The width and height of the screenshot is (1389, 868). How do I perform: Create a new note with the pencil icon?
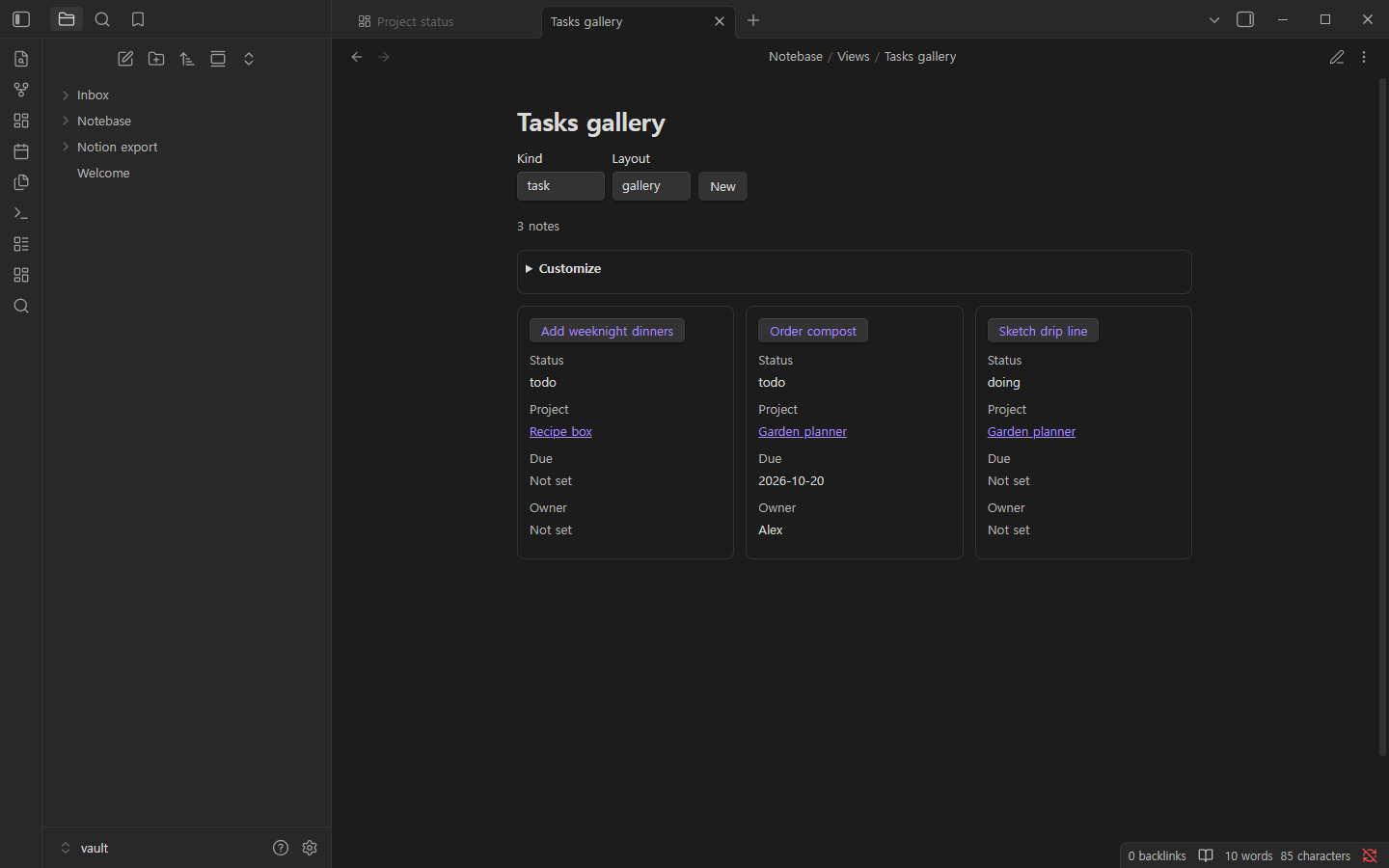[x=125, y=59]
